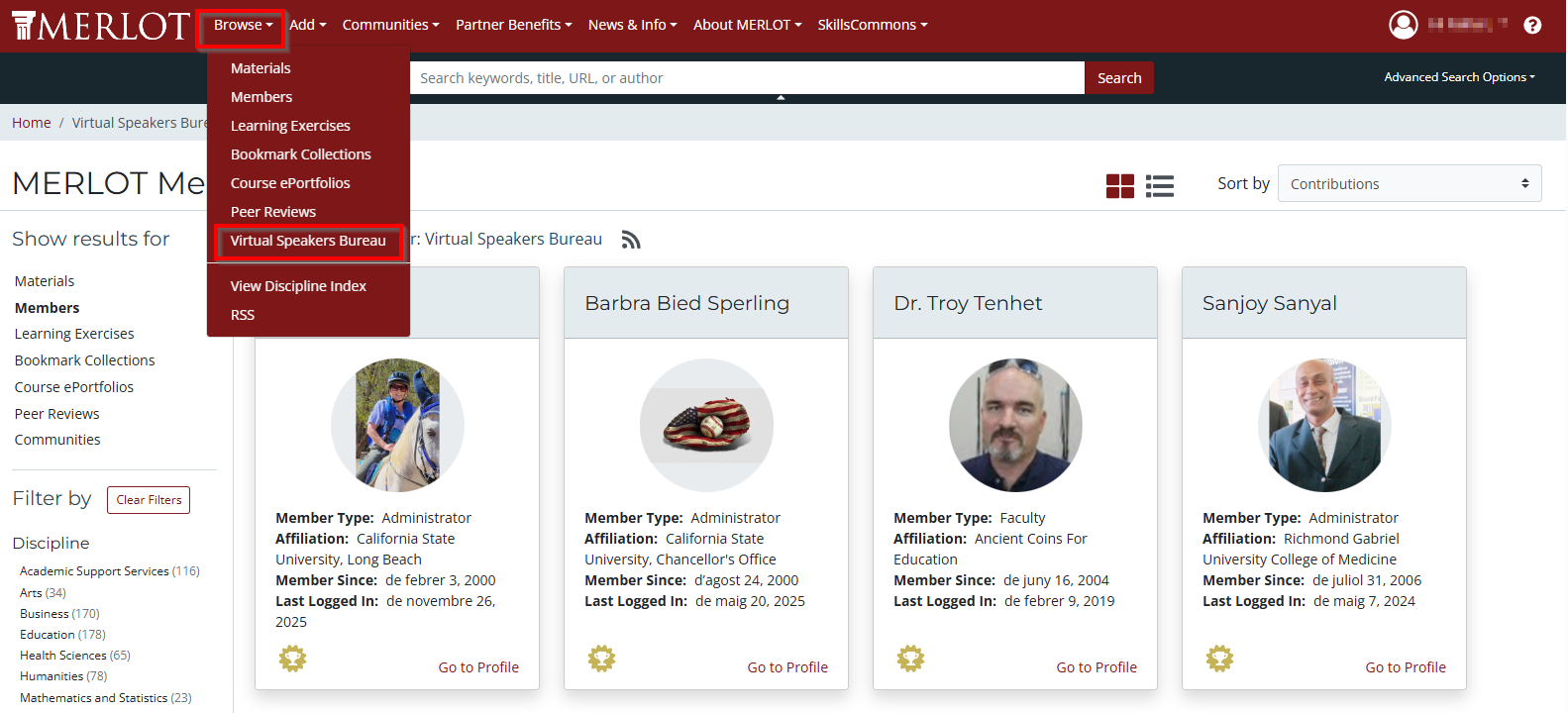
Task: Open the RSS feed icon
Action: [x=631, y=240]
